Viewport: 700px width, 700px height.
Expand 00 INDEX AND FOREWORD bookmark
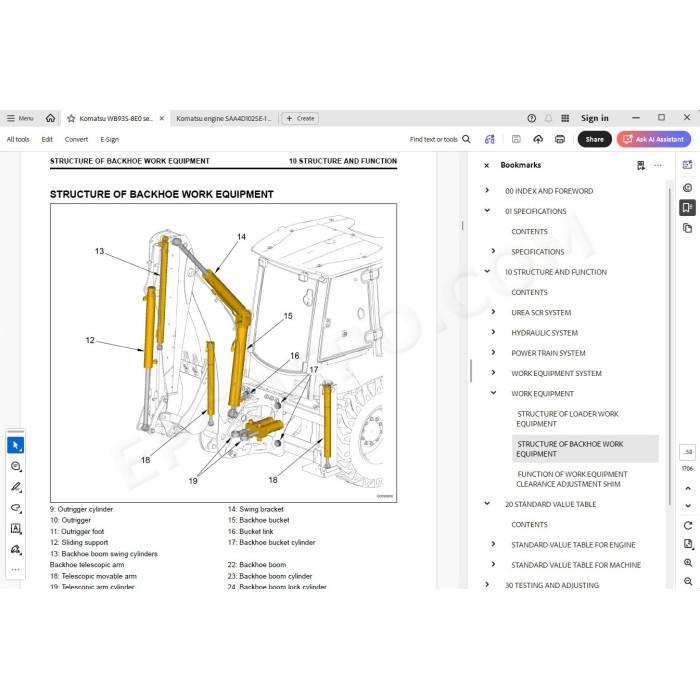tap(487, 190)
